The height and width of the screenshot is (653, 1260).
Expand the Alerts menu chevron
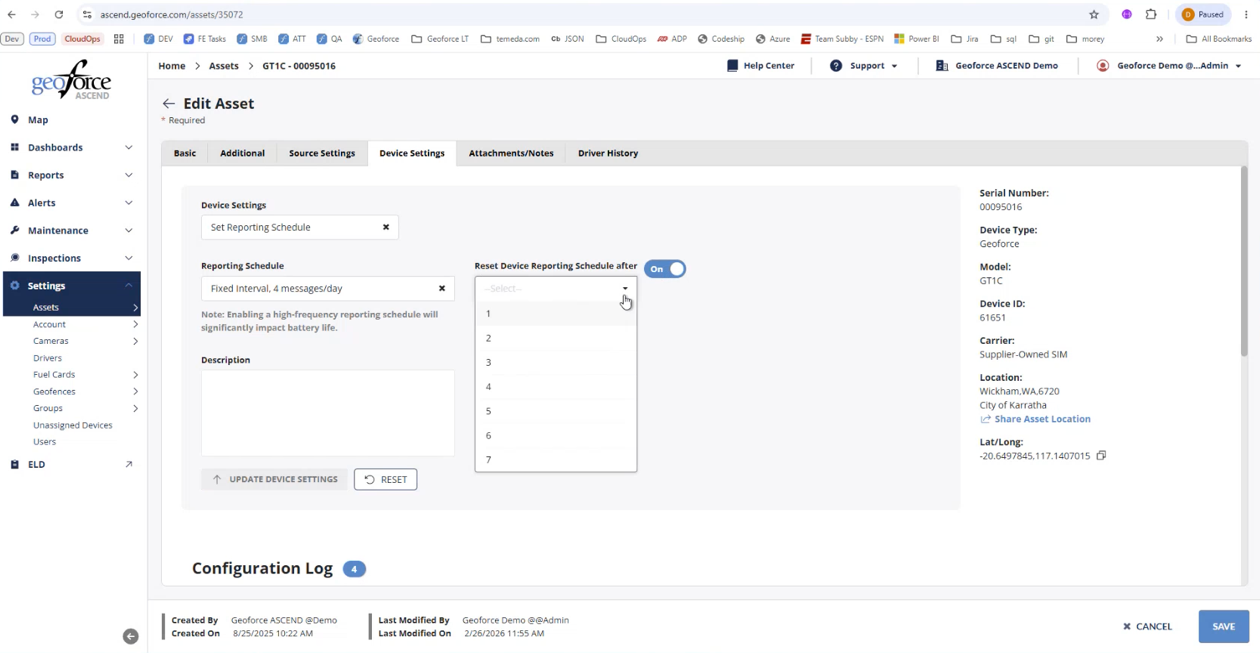click(x=128, y=202)
